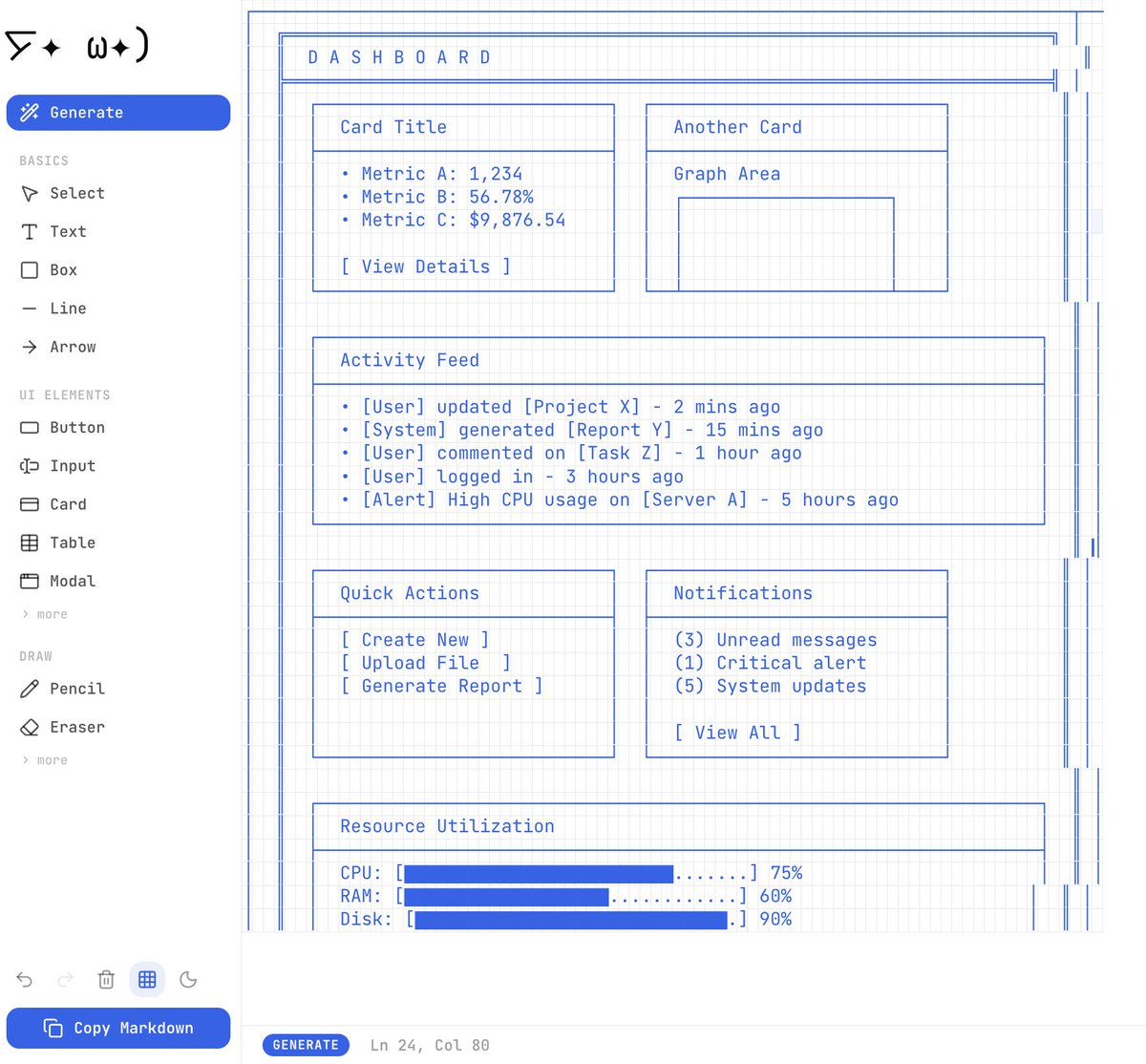
Task: Click the GENERATE status bar pill
Action: [x=306, y=1045]
